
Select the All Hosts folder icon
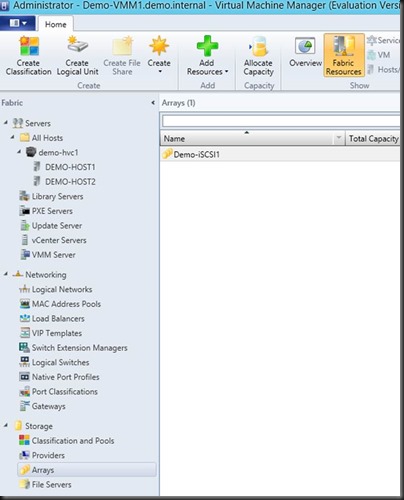coord(25,138)
